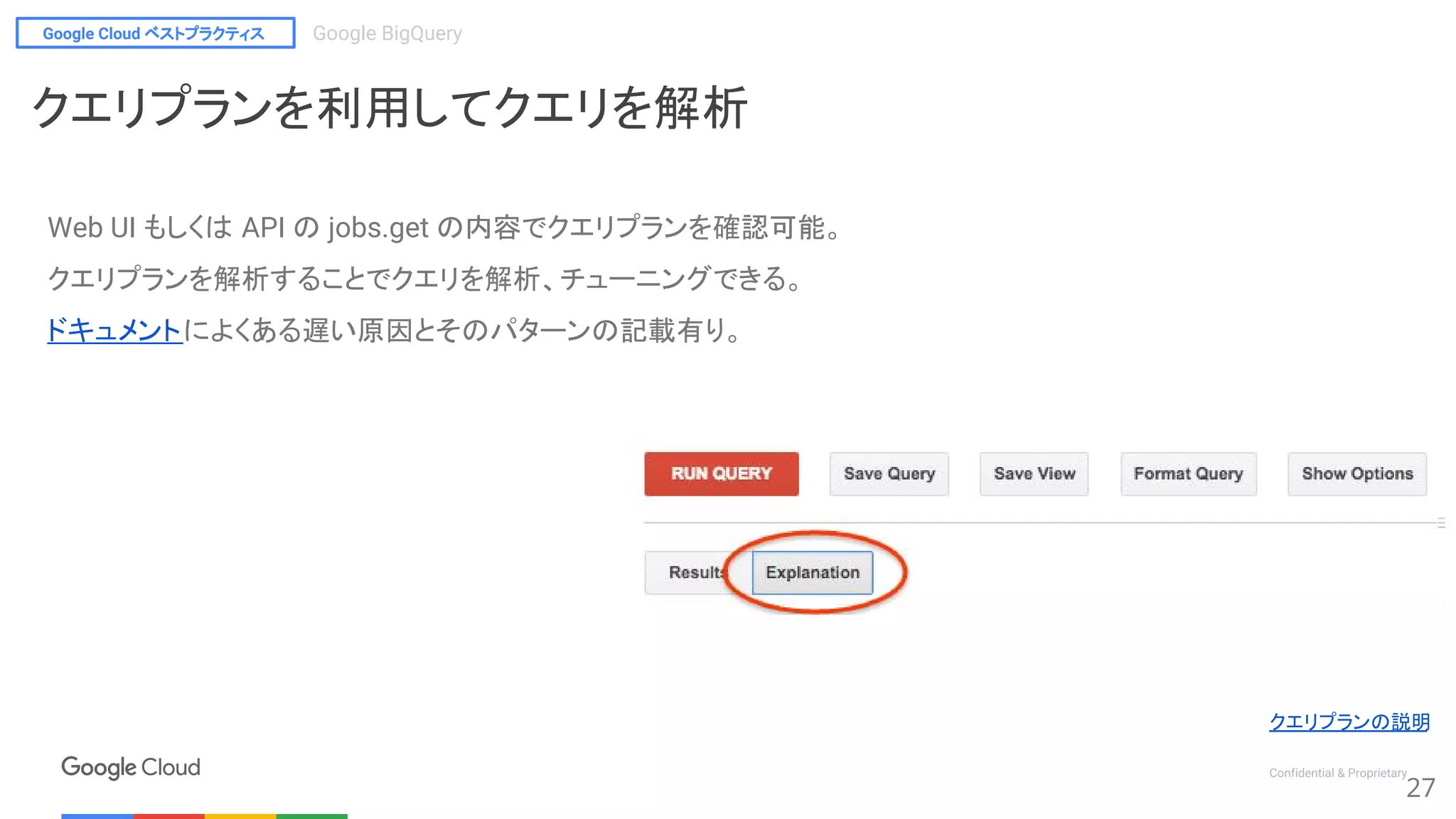
Task: Click the line about チューニングできる
Action: point(425,279)
